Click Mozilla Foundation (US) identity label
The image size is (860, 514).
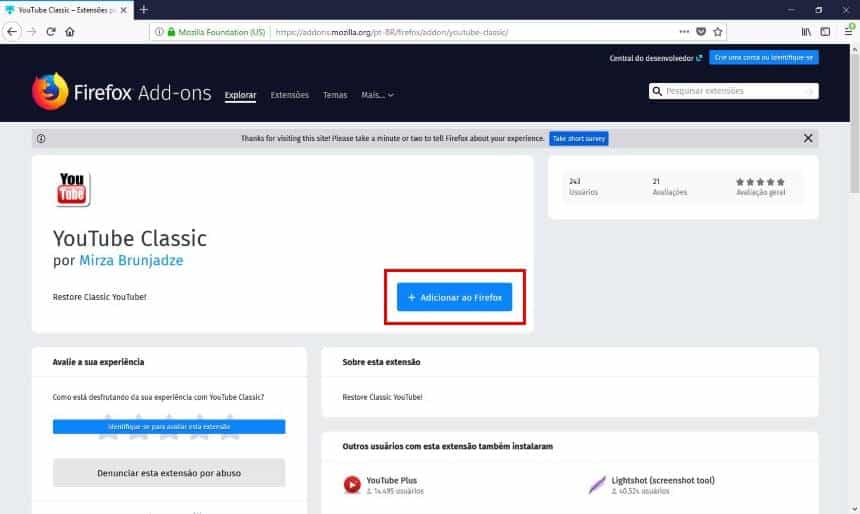tap(222, 32)
